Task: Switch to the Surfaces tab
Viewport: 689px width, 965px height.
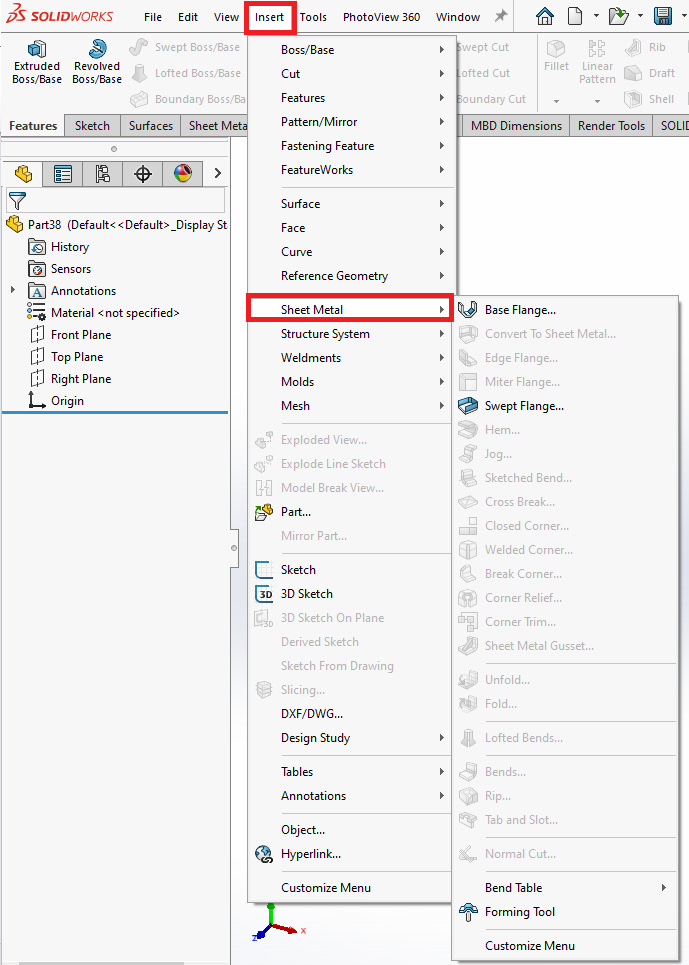Action: 151,126
